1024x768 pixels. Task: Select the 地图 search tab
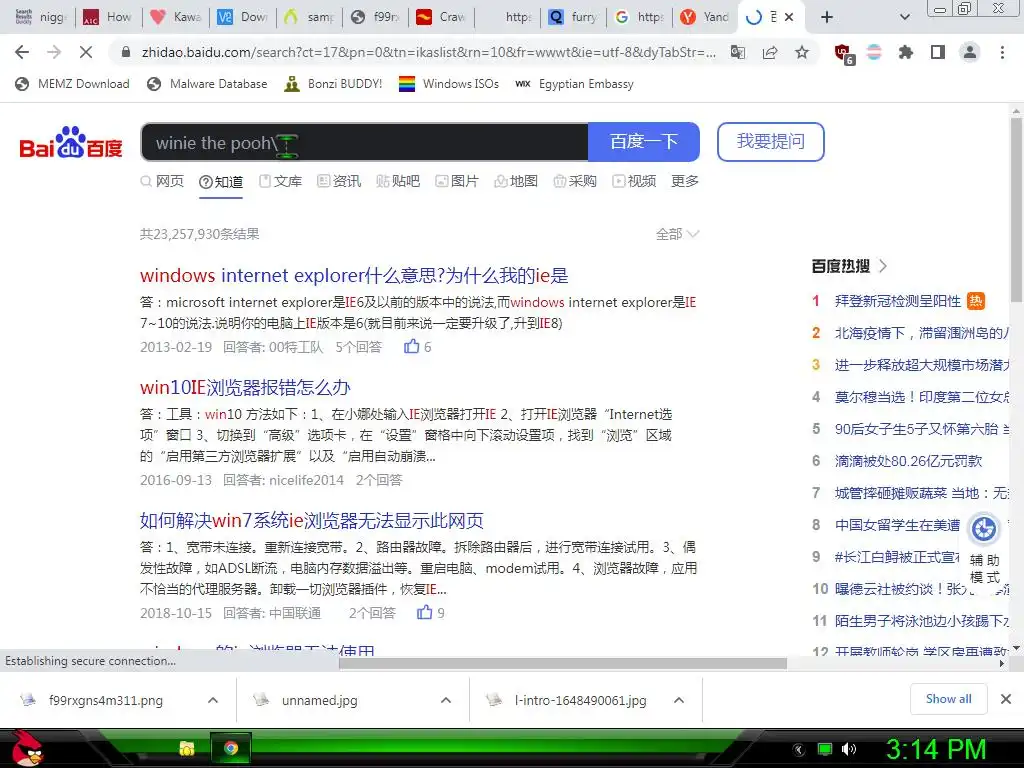point(516,181)
